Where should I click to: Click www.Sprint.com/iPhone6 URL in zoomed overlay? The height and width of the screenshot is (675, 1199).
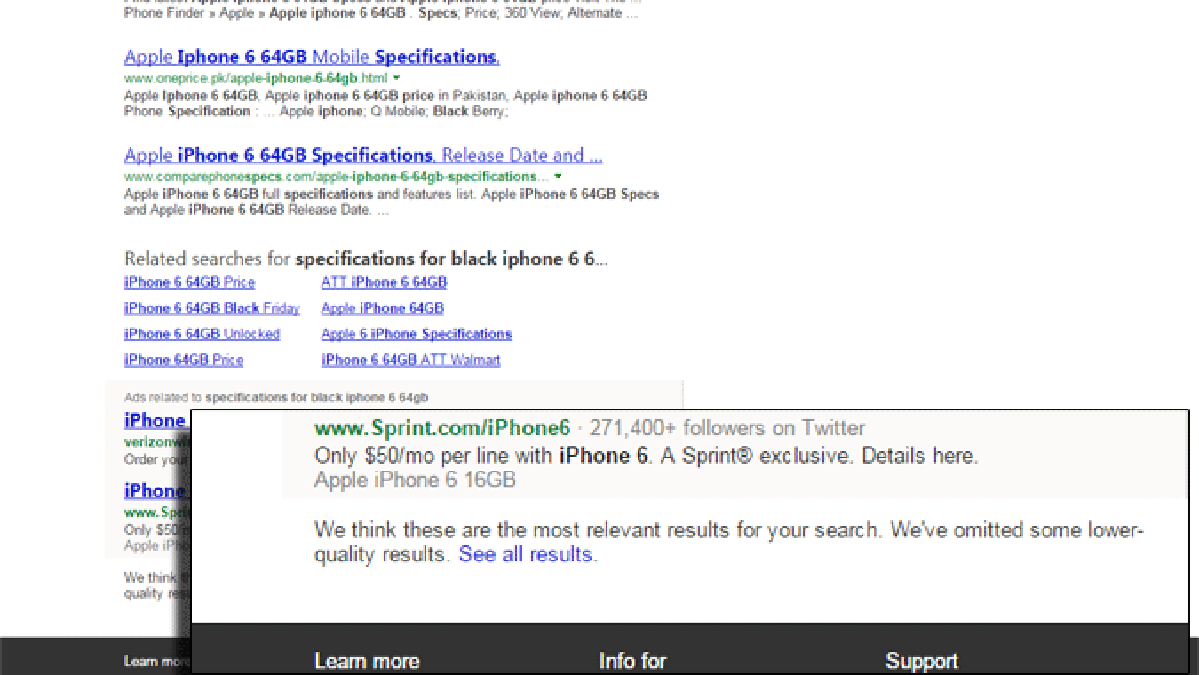(x=442, y=428)
